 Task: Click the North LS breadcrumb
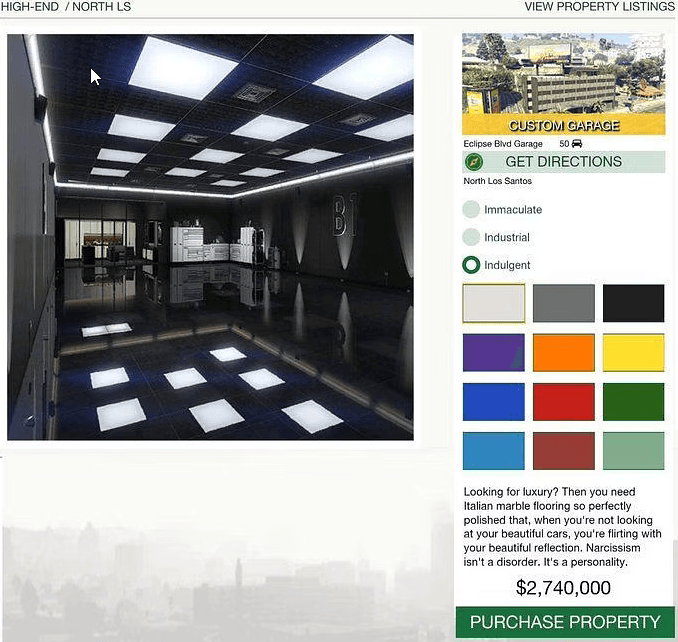[x=102, y=6]
